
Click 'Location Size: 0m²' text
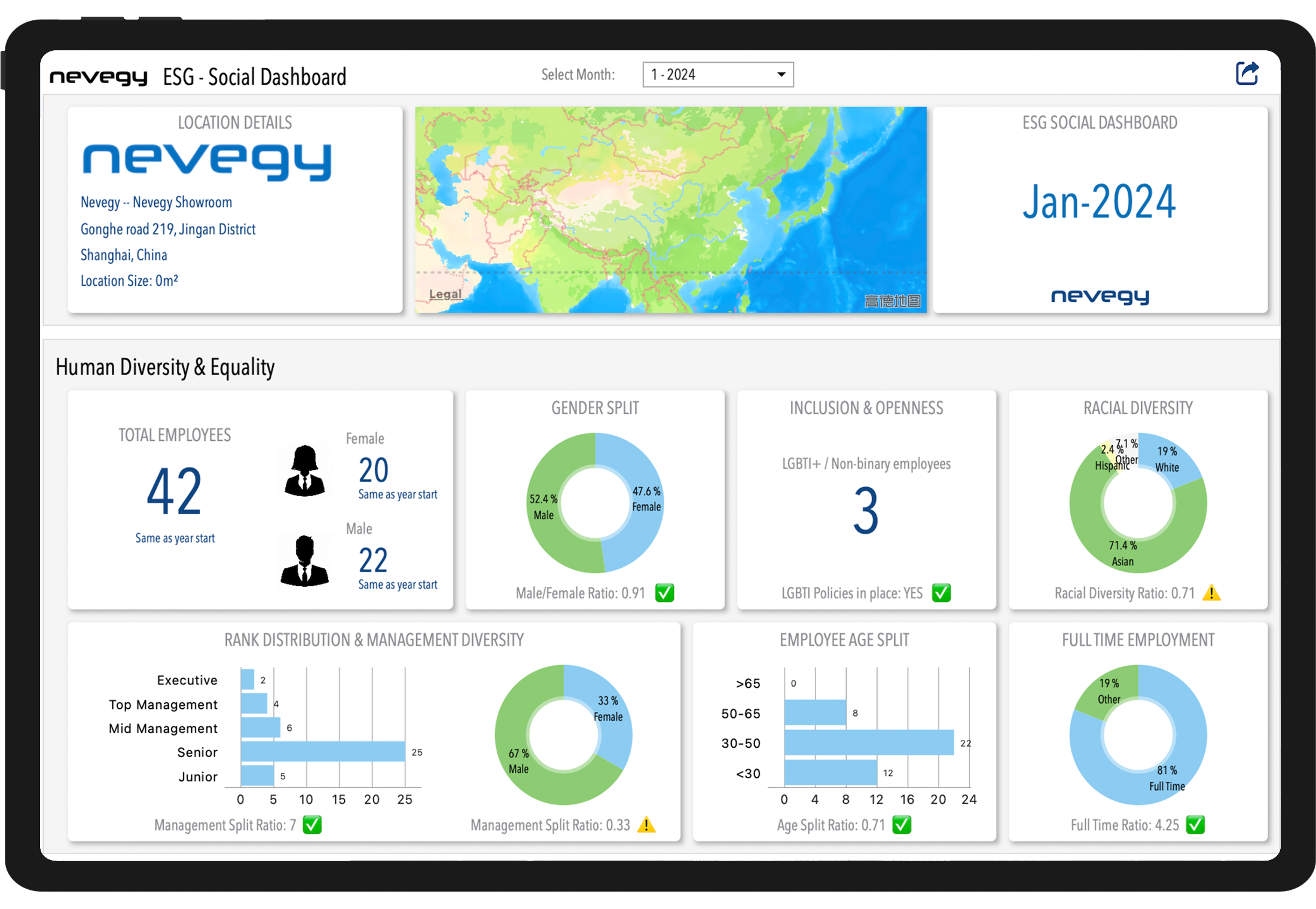[x=129, y=281]
